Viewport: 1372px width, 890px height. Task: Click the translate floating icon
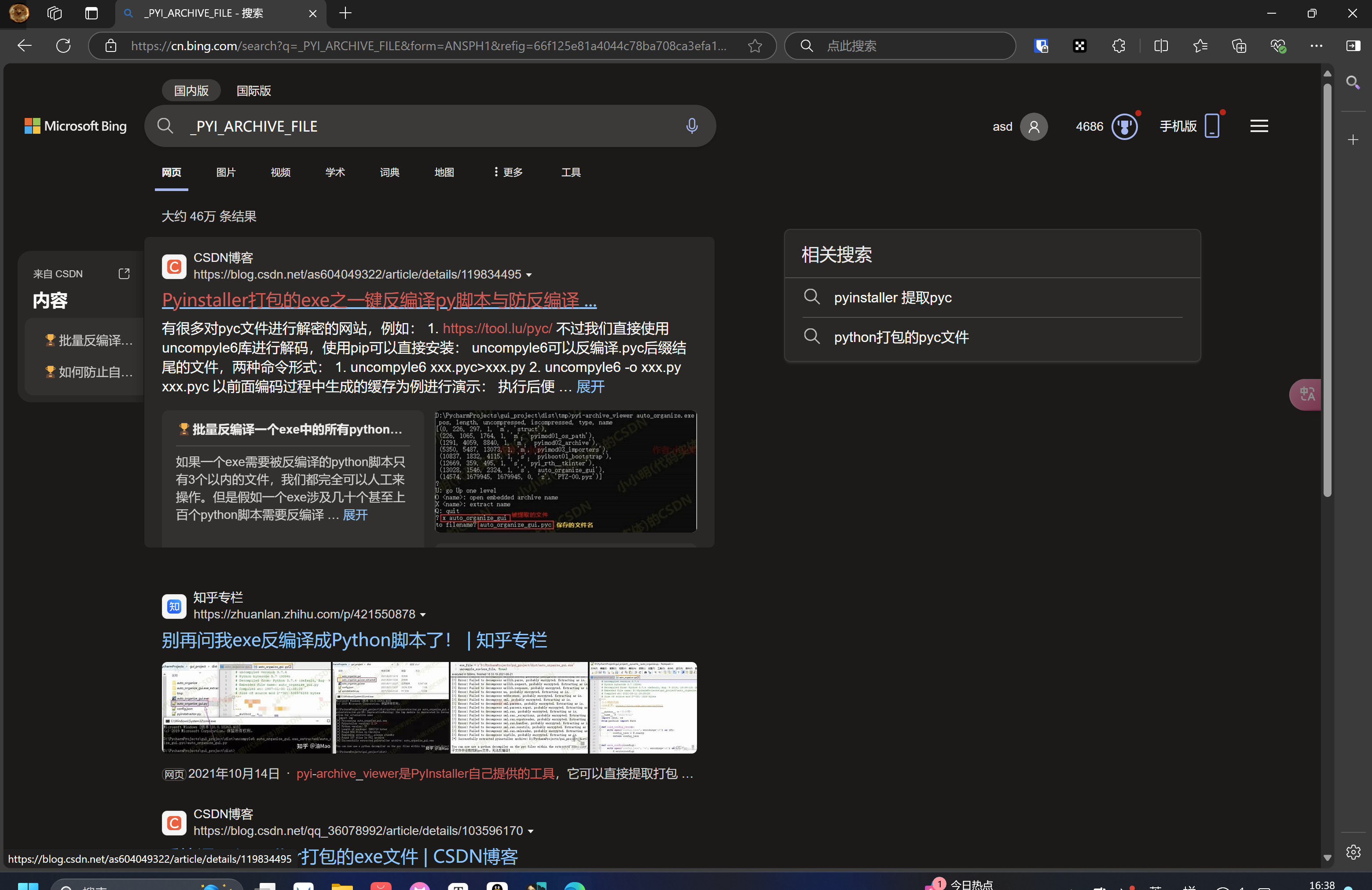click(1305, 394)
